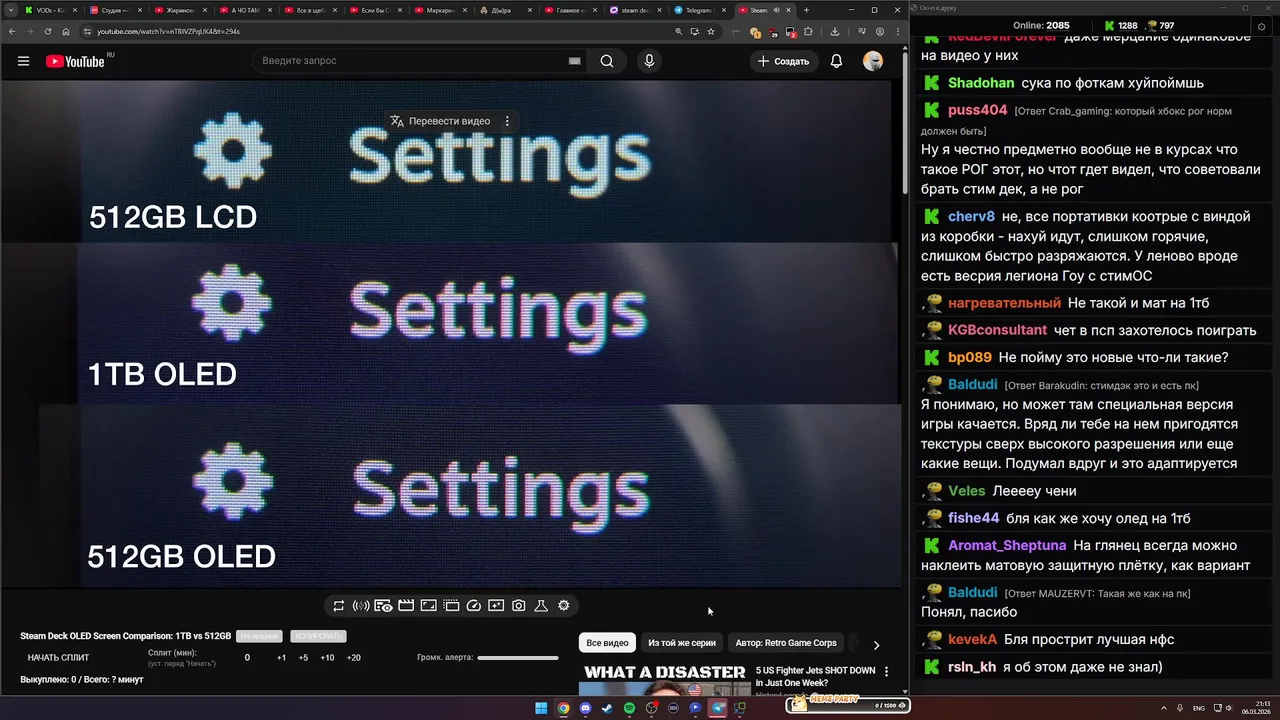Start voice search with the microphone

click(649, 61)
